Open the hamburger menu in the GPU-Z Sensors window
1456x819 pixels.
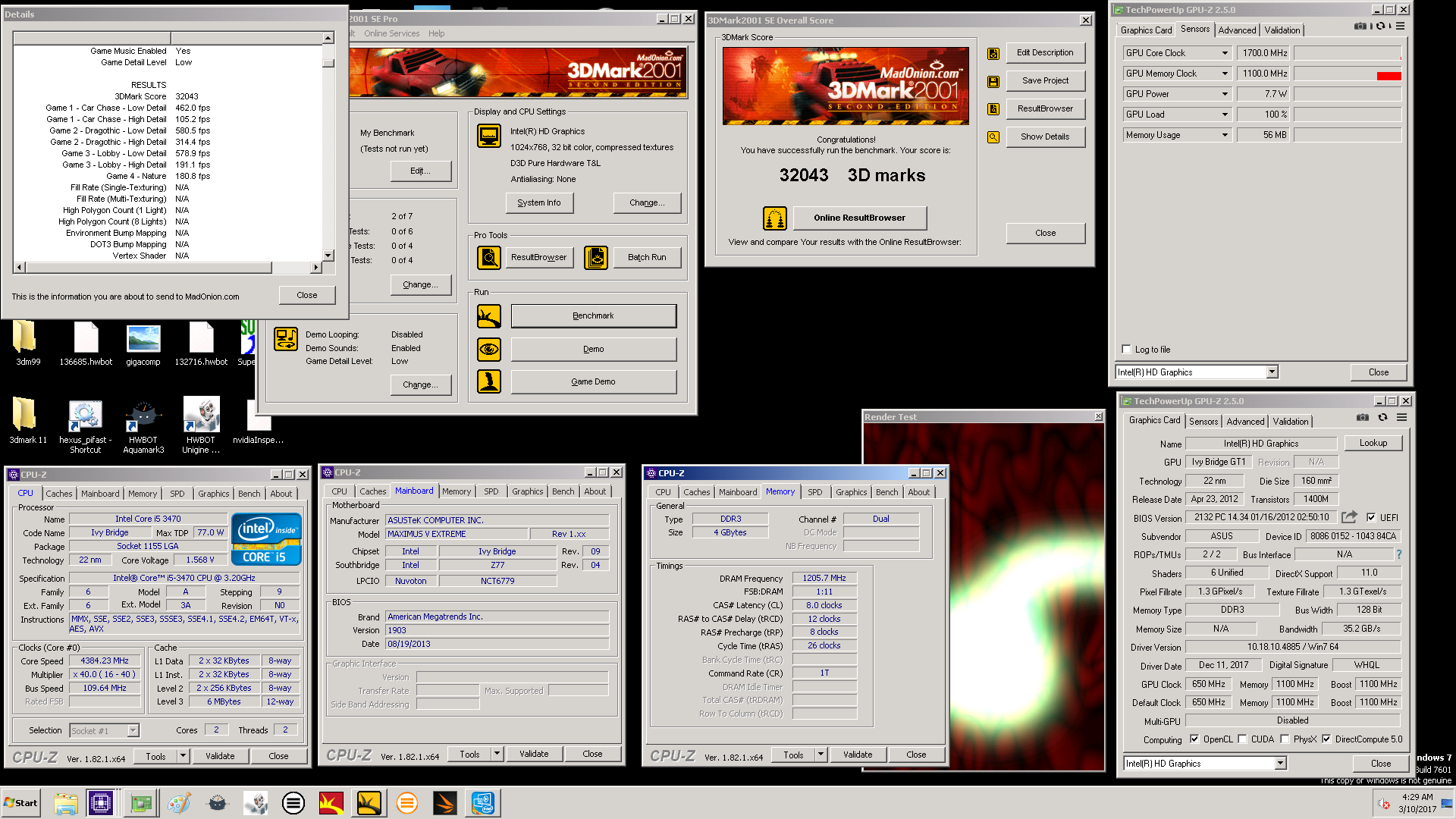(1401, 27)
